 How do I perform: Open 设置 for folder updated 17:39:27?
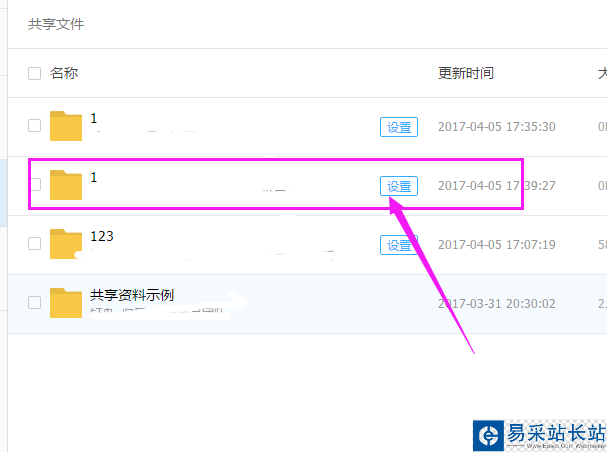pos(399,186)
